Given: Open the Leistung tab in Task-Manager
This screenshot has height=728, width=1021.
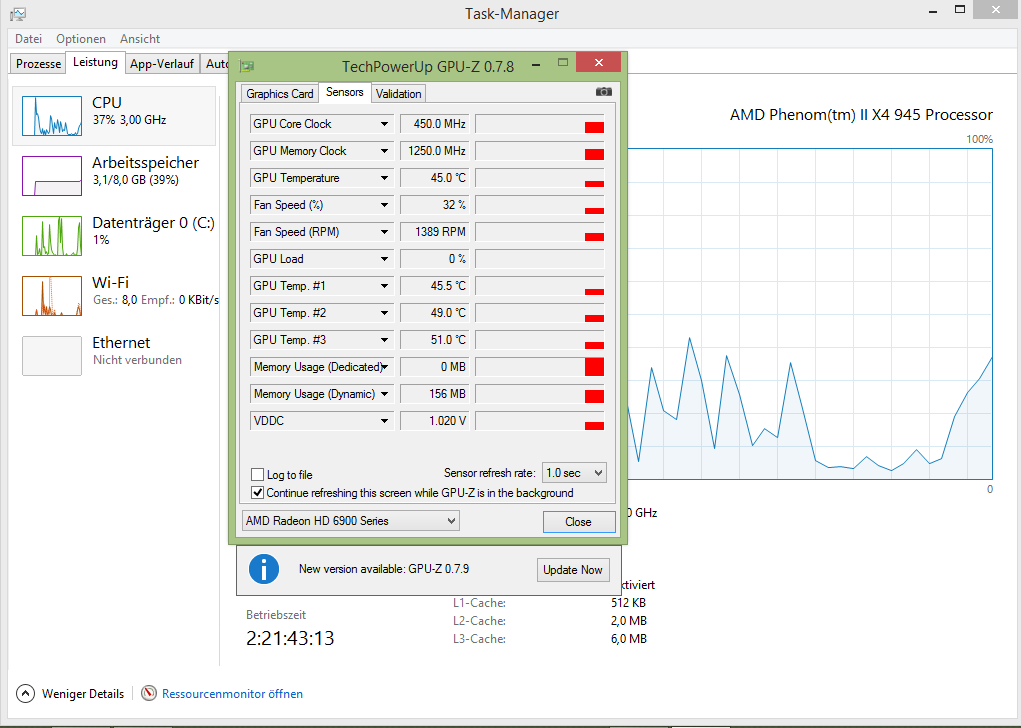Looking at the screenshot, I should click(x=95, y=62).
